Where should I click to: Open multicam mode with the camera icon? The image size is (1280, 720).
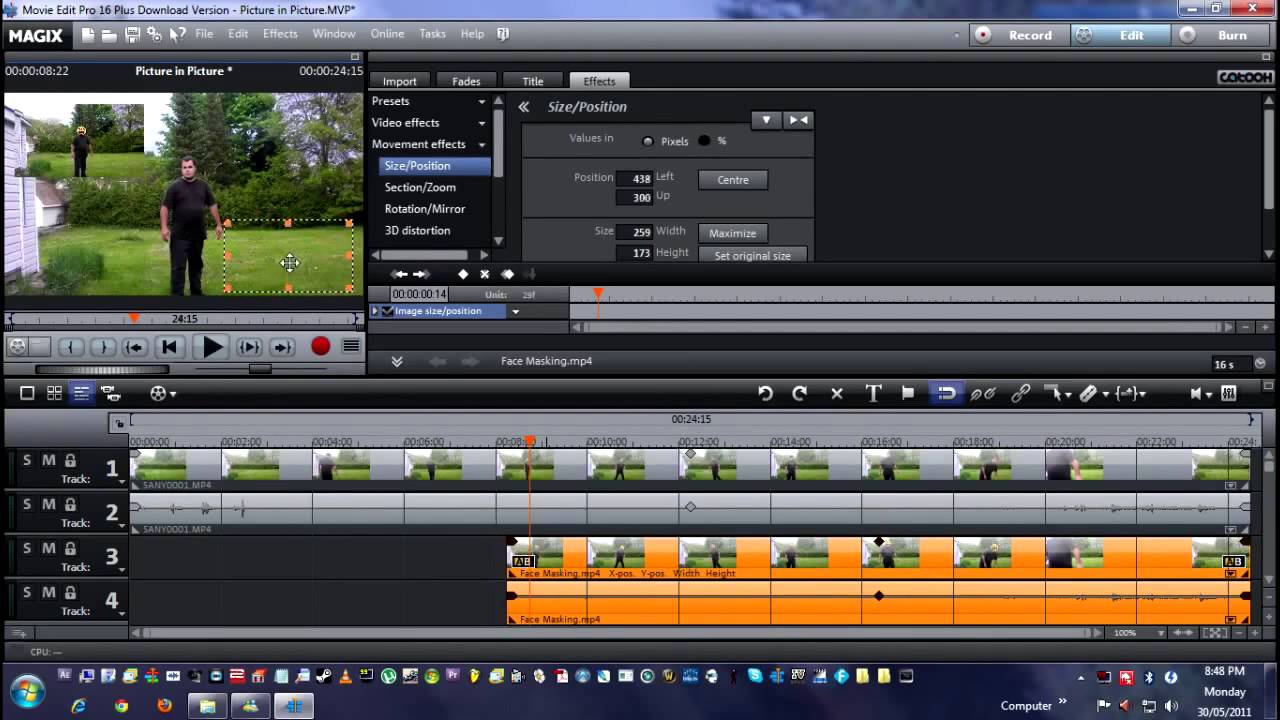(x=111, y=393)
